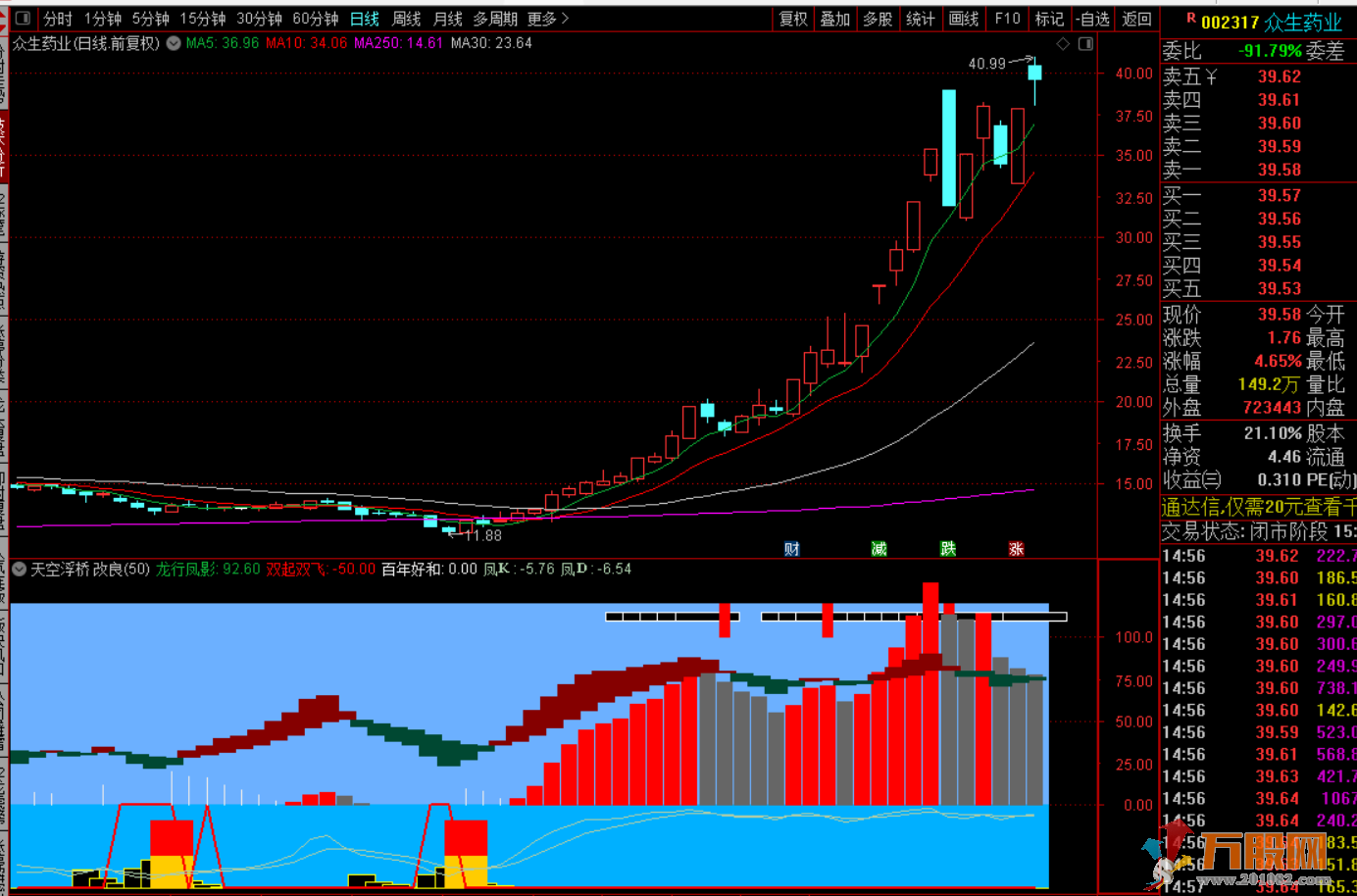This screenshot has height=896, width=1357.
Task: Click 龙行凤影: 92.60 indicator value
Action: 208,569
